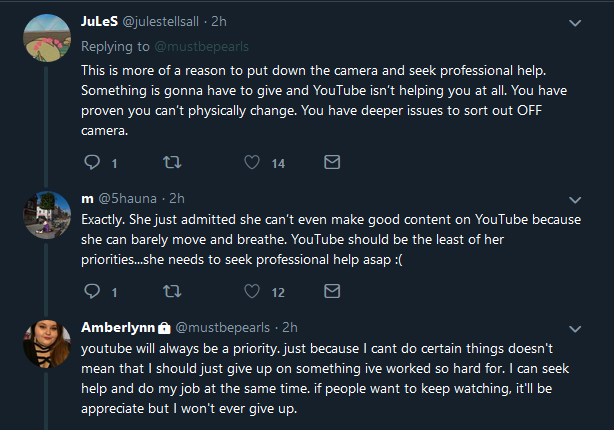Open the @5hauna profile handle

tap(128, 199)
